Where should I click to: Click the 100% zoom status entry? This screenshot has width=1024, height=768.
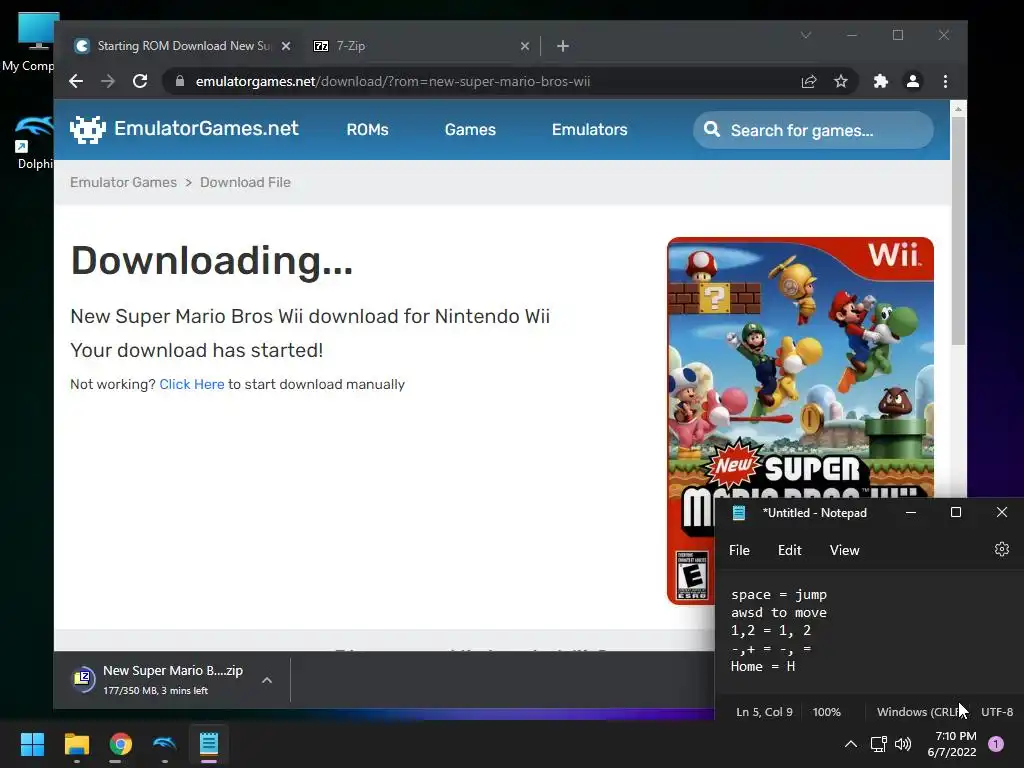[826, 712]
